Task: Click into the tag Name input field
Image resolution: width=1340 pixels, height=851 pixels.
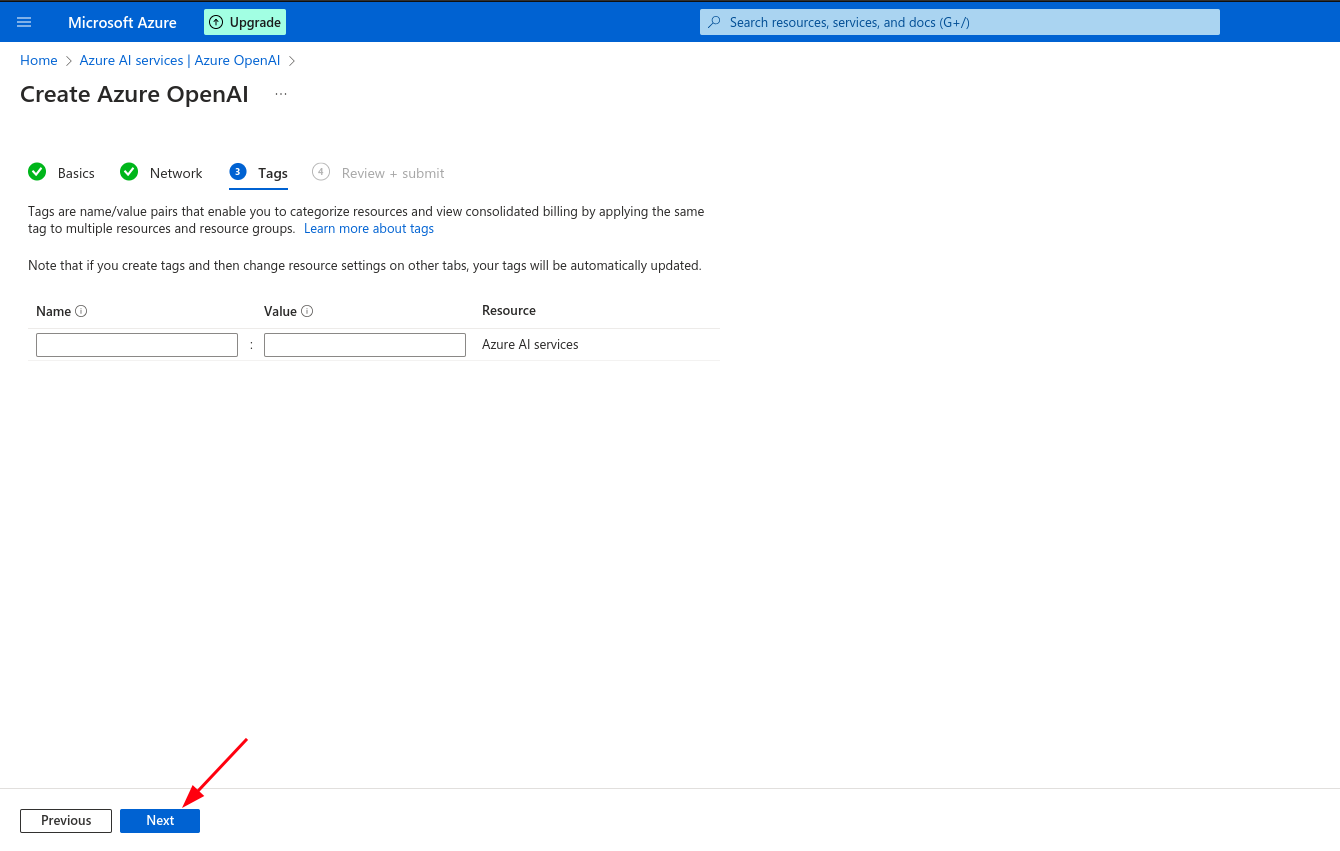Action: click(x=137, y=345)
